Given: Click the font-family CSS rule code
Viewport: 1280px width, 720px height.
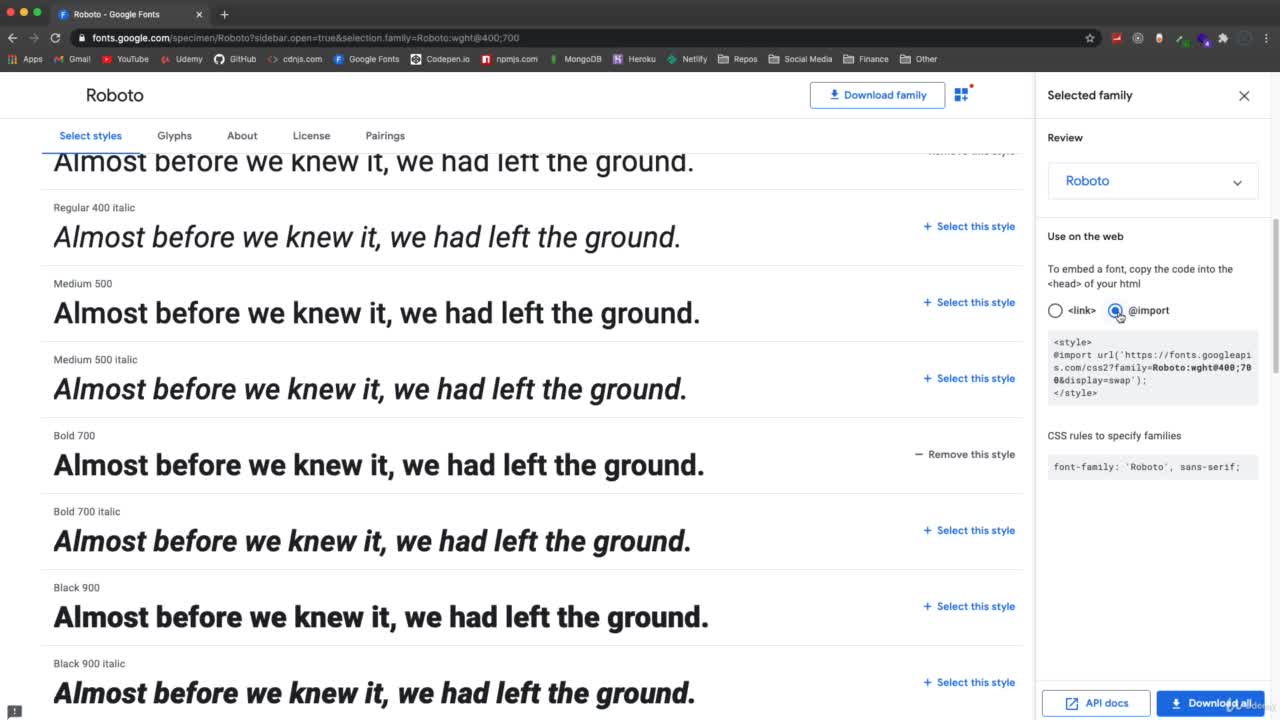Looking at the screenshot, I should [x=1153, y=467].
